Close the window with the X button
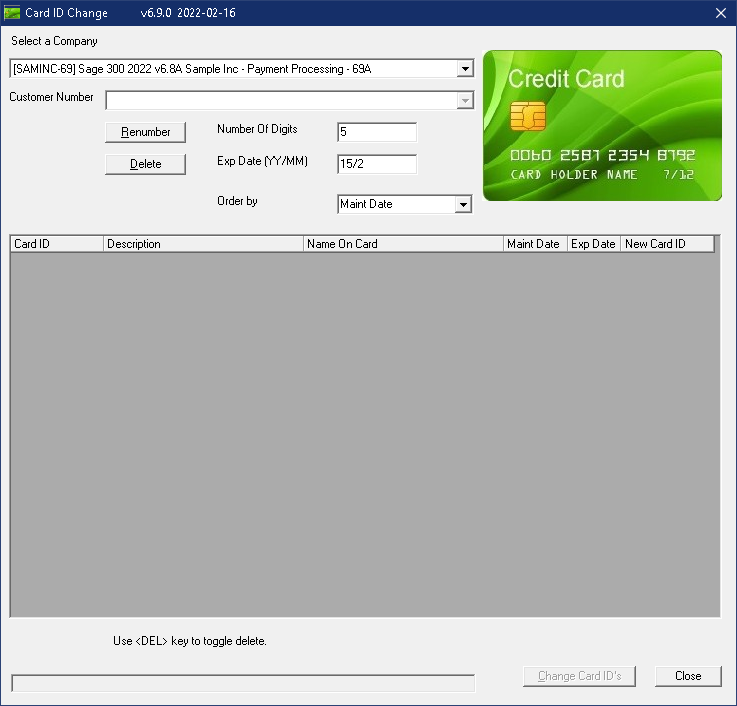Screen dimensions: 737x706 click(721, 13)
